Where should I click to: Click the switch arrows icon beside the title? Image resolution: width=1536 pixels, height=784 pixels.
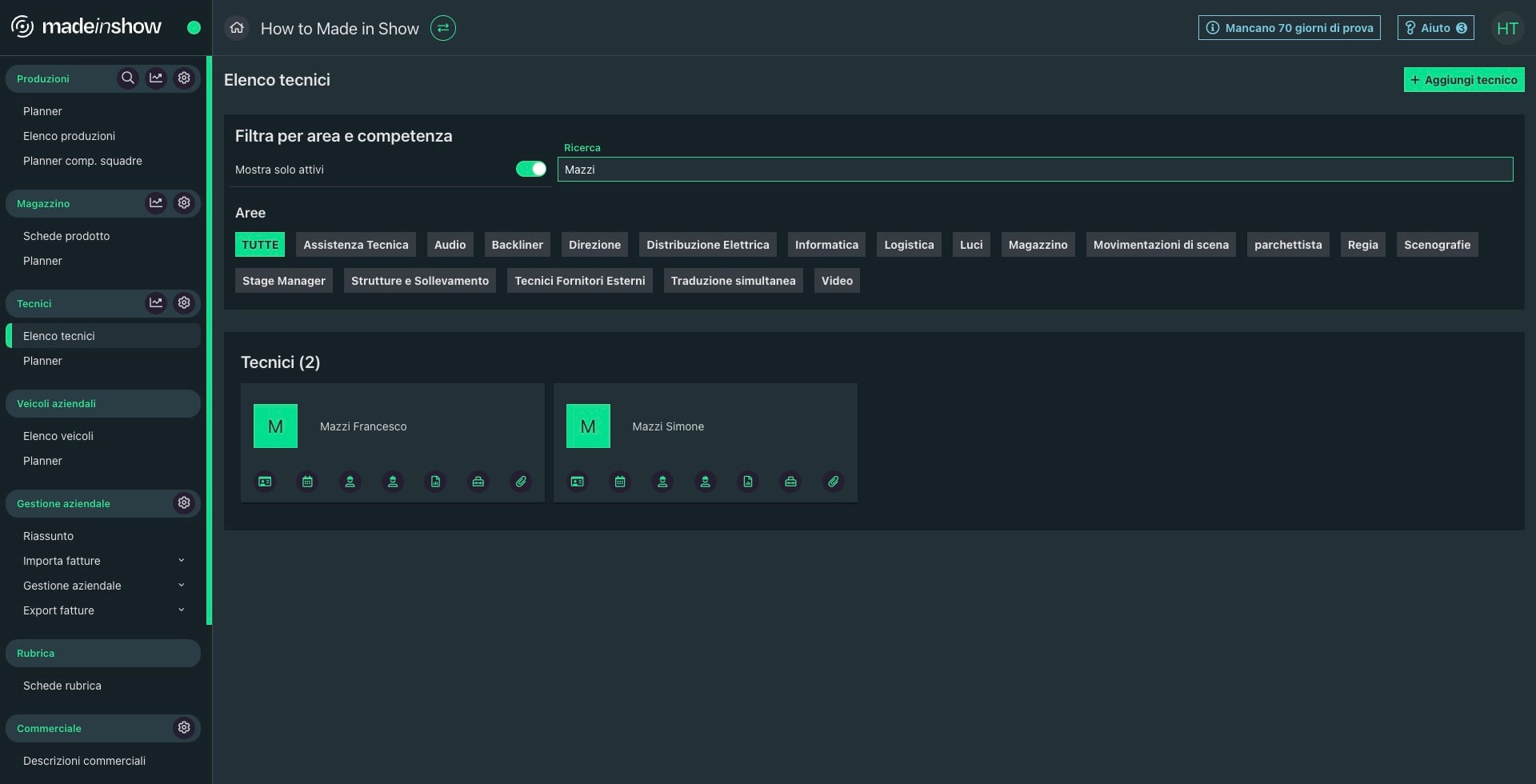coord(443,29)
